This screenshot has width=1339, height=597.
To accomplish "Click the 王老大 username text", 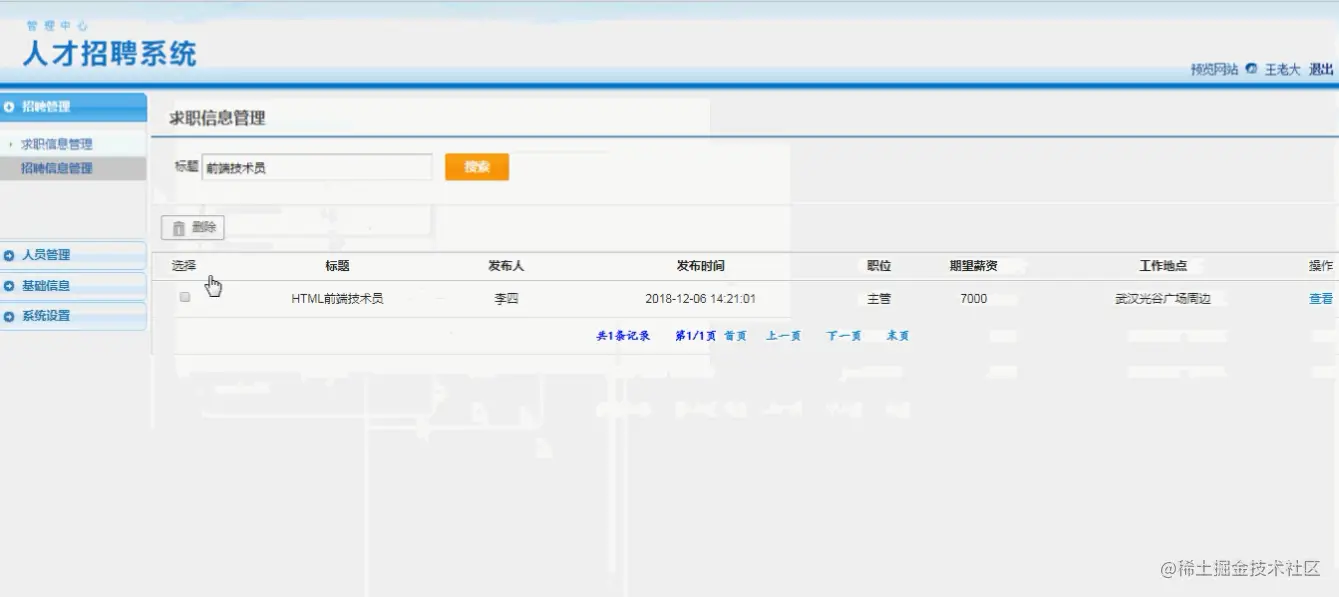I will (1282, 69).
